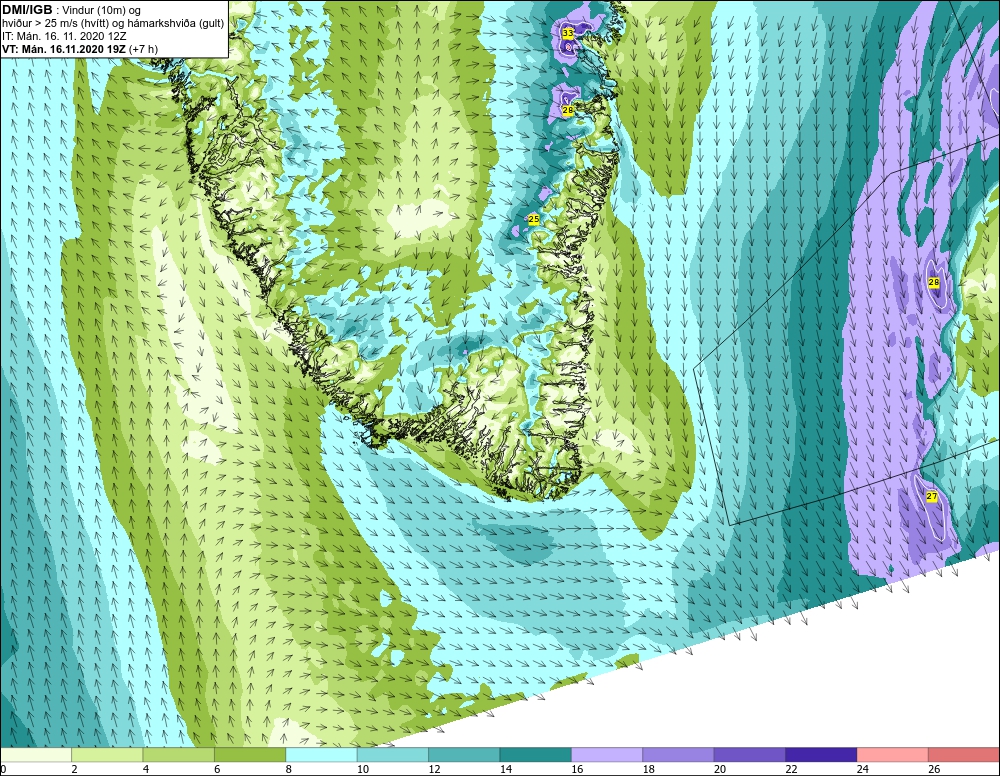Viewport: 1000px width, 776px height.
Task: Click the 'VT: Mán. 16.11.2020 19Z (+7 h)' line
Action: pyautogui.click(x=80, y=49)
